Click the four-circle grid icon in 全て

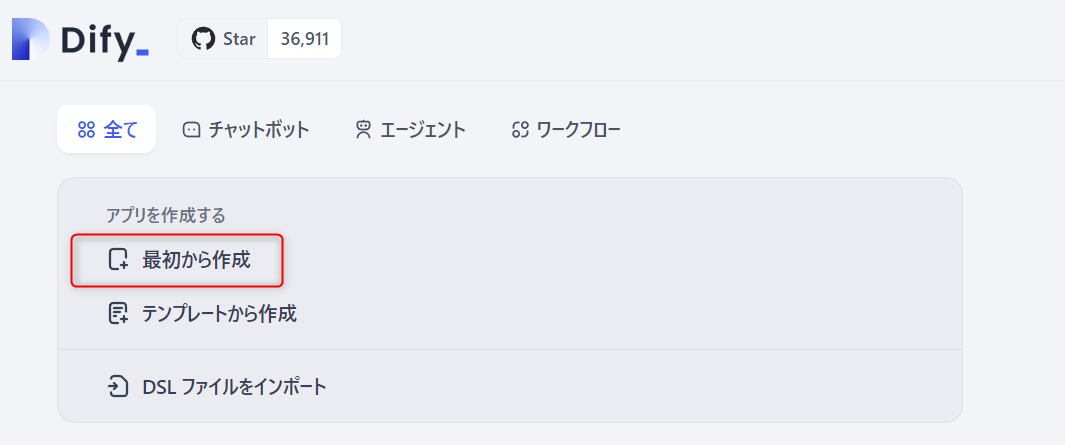86,130
